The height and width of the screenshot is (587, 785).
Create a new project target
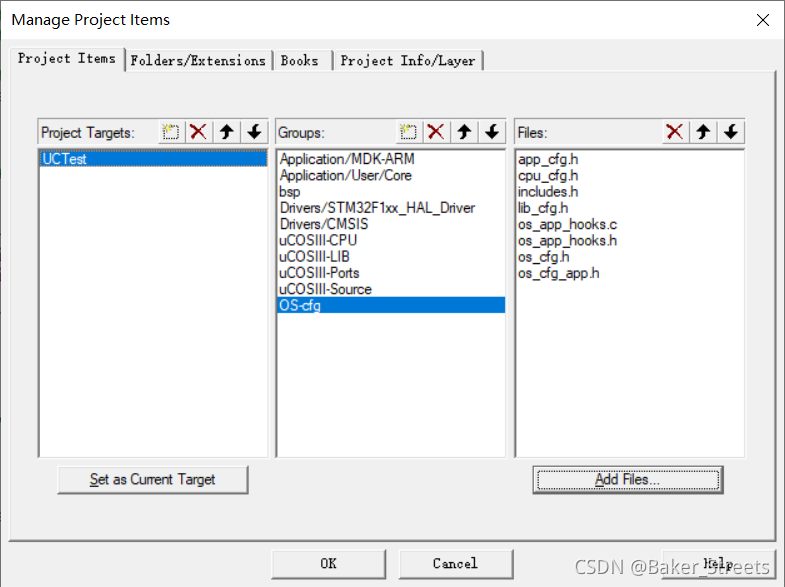(x=171, y=132)
